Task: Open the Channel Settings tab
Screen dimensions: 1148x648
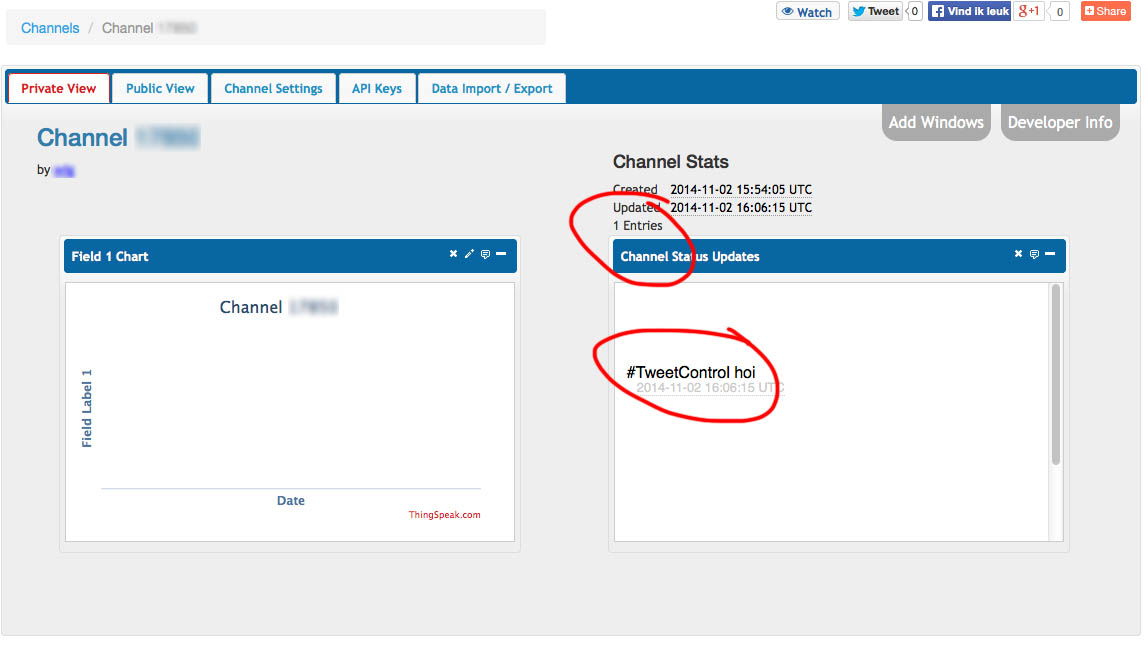Action: [273, 89]
